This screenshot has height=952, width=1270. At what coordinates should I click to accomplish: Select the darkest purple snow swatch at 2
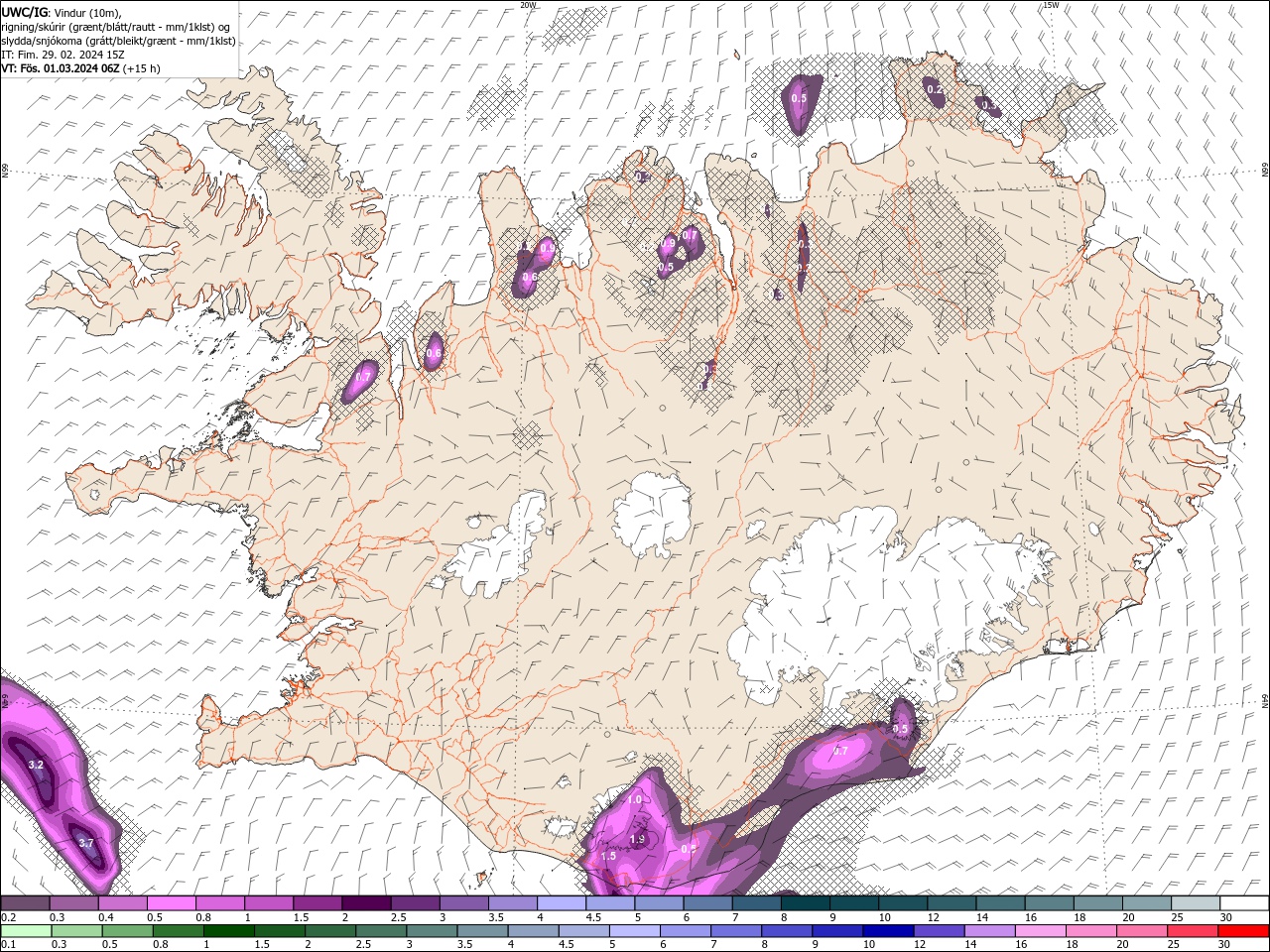point(366,903)
